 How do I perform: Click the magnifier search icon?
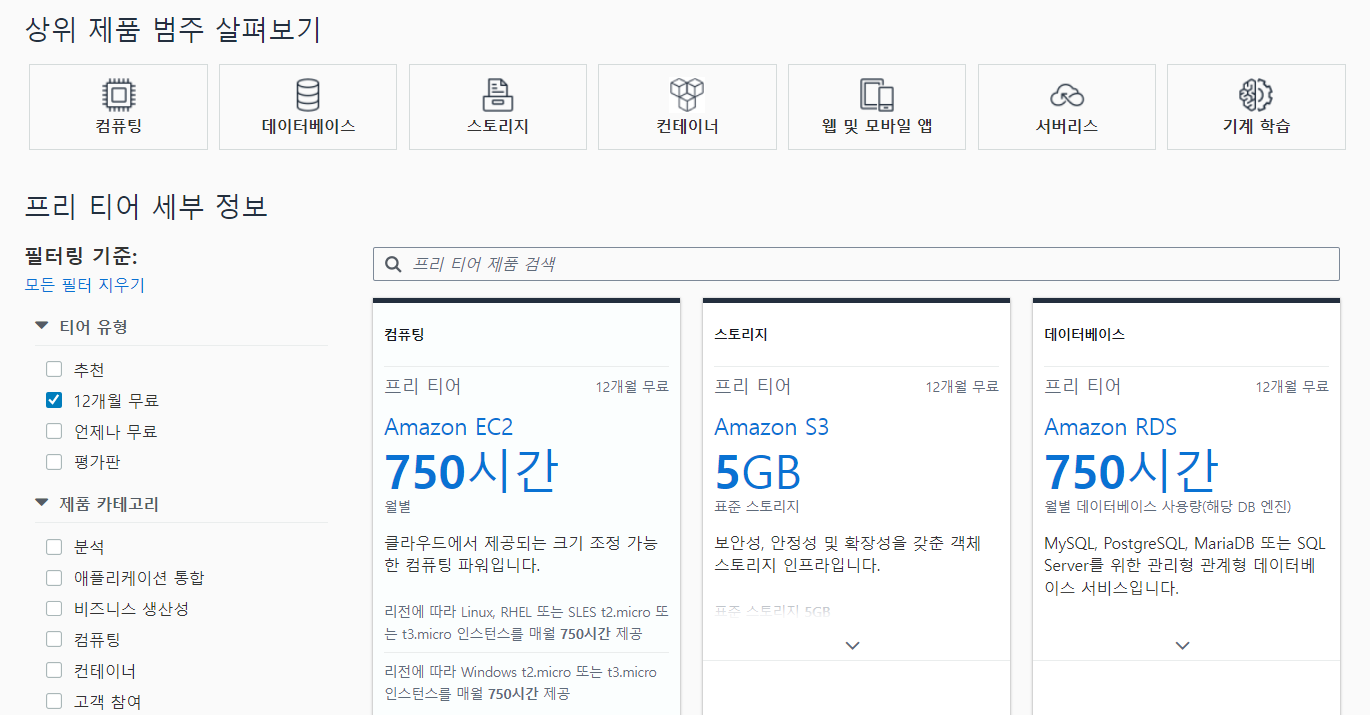tap(393, 264)
